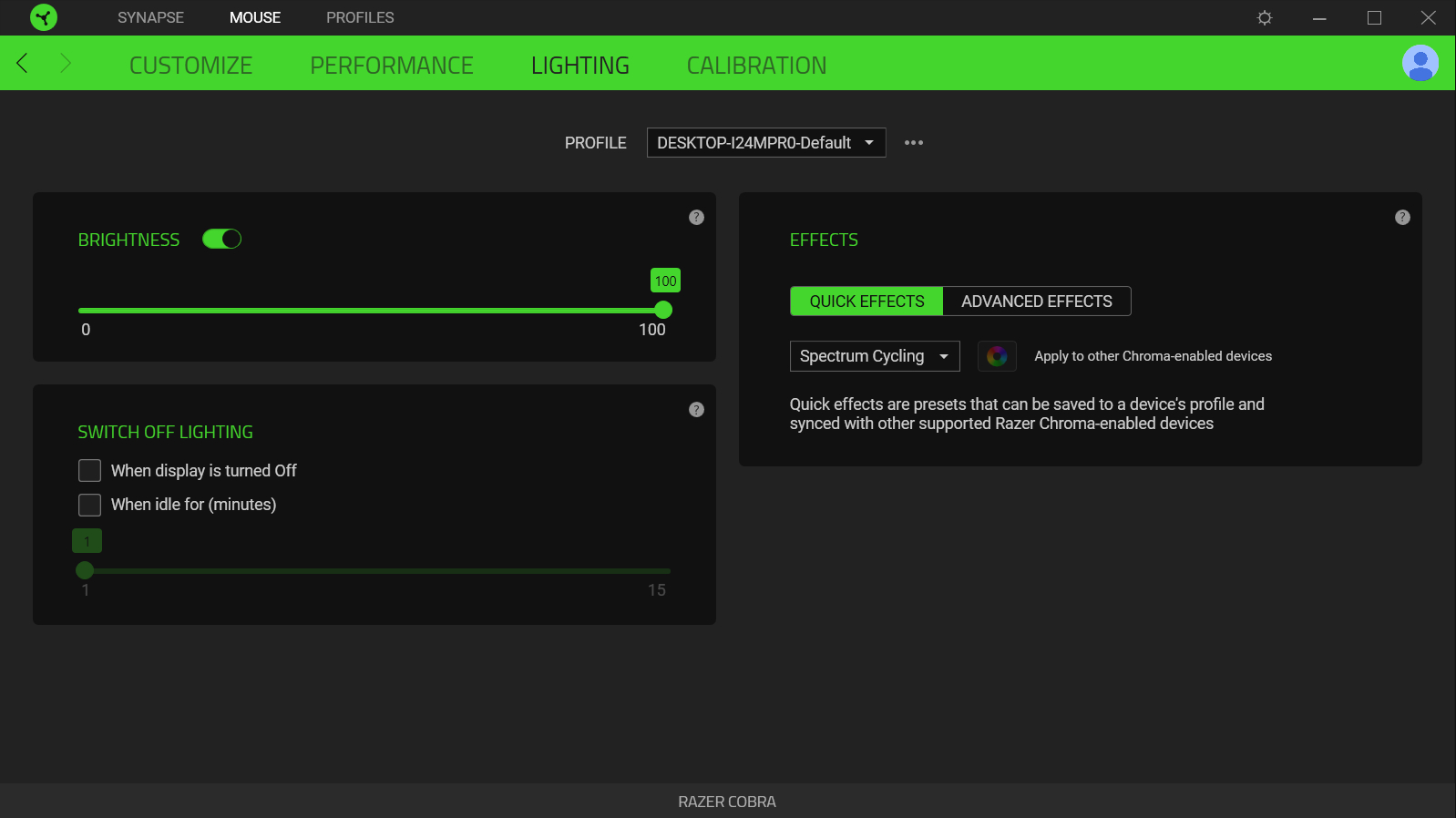Click the idle minutes slider handle
The width and height of the screenshot is (1456, 818).
[85, 570]
